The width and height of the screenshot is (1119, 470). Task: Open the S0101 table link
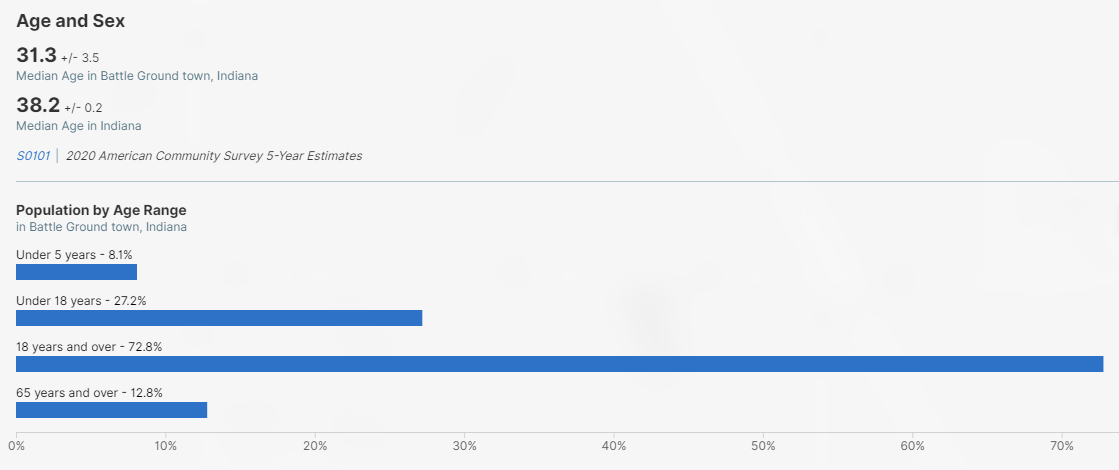(33, 156)
